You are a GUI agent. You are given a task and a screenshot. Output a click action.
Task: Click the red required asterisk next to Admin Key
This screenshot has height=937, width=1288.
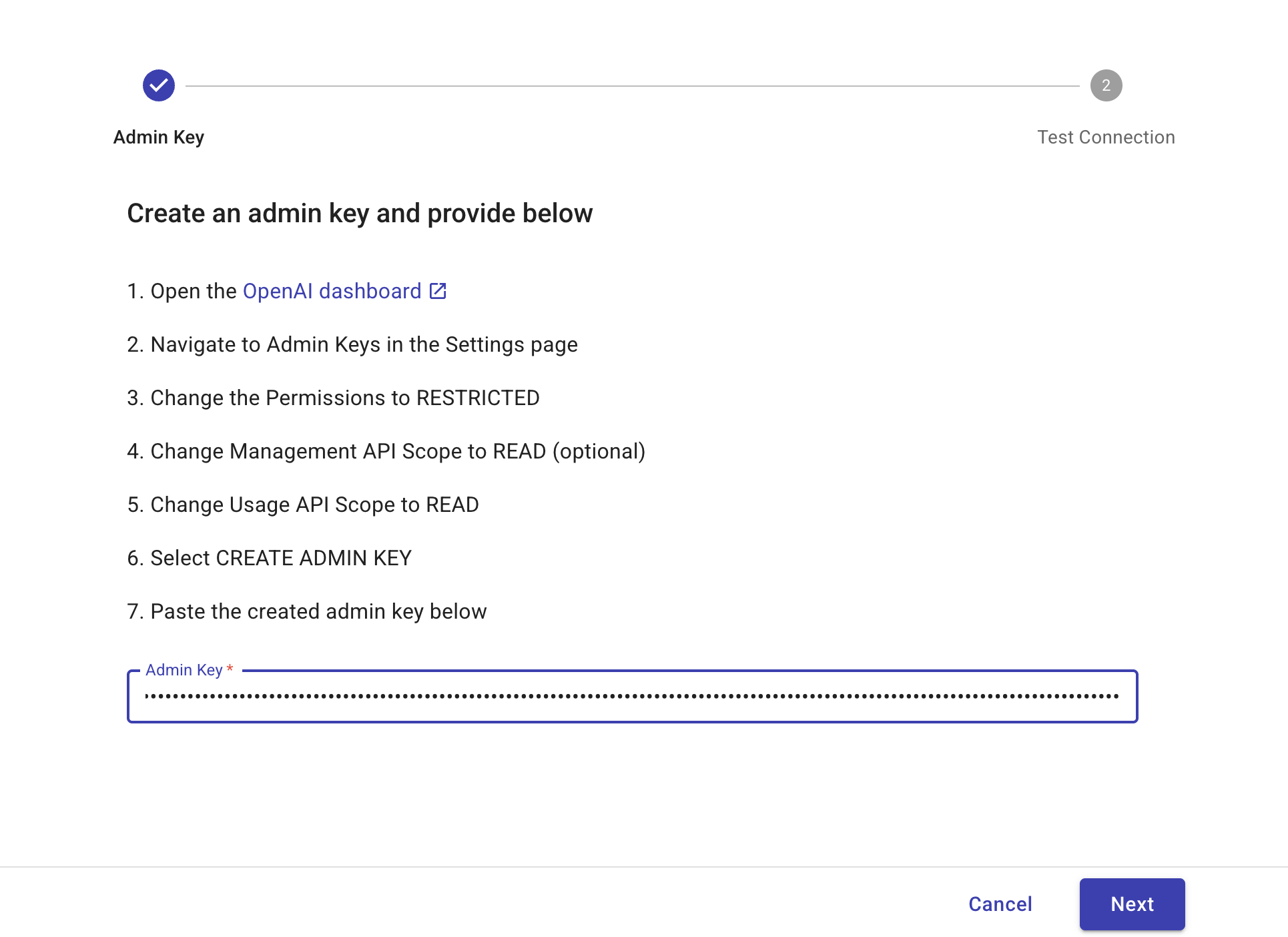click(230, 669)
